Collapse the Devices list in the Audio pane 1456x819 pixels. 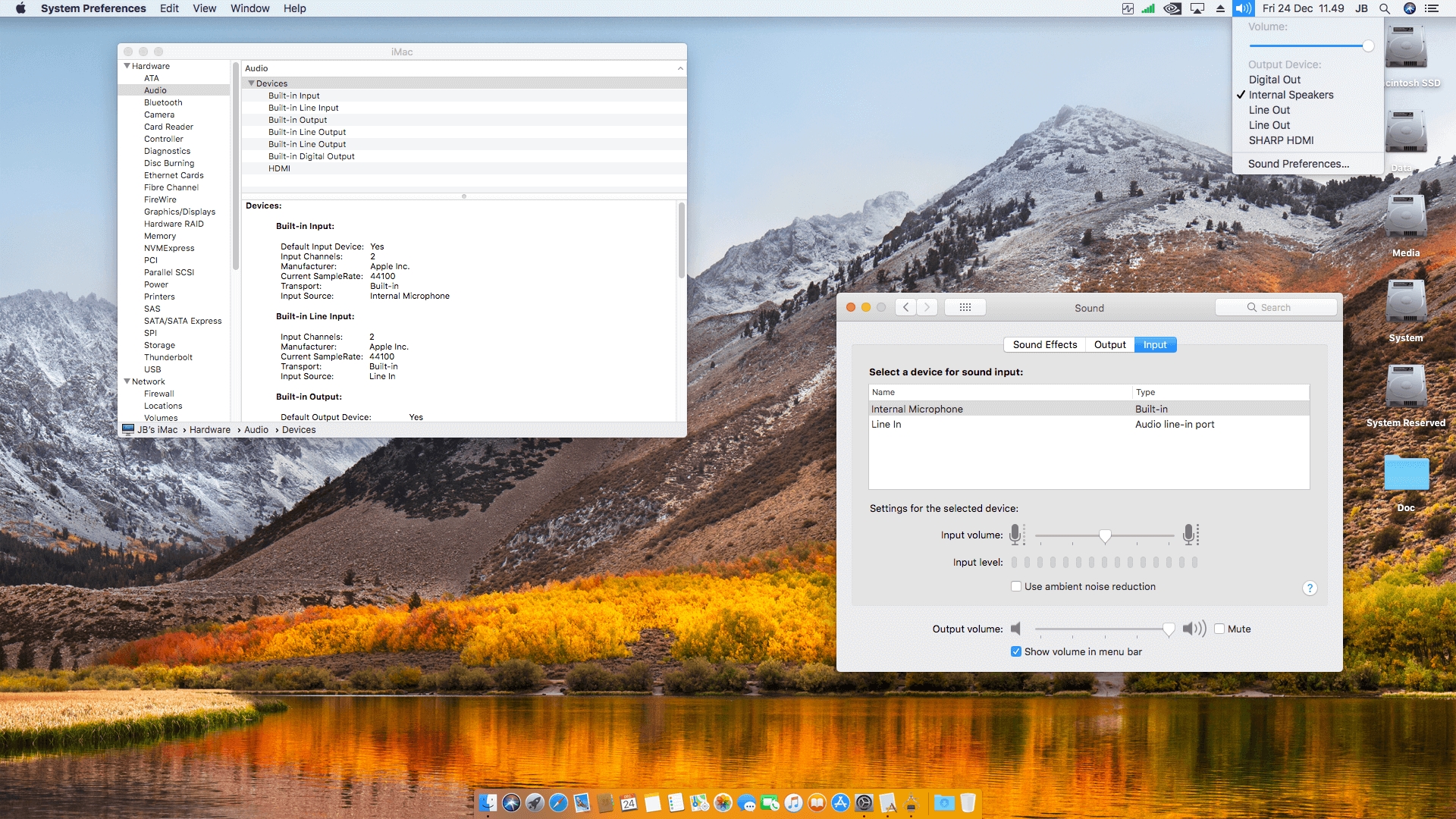(252, 83)
